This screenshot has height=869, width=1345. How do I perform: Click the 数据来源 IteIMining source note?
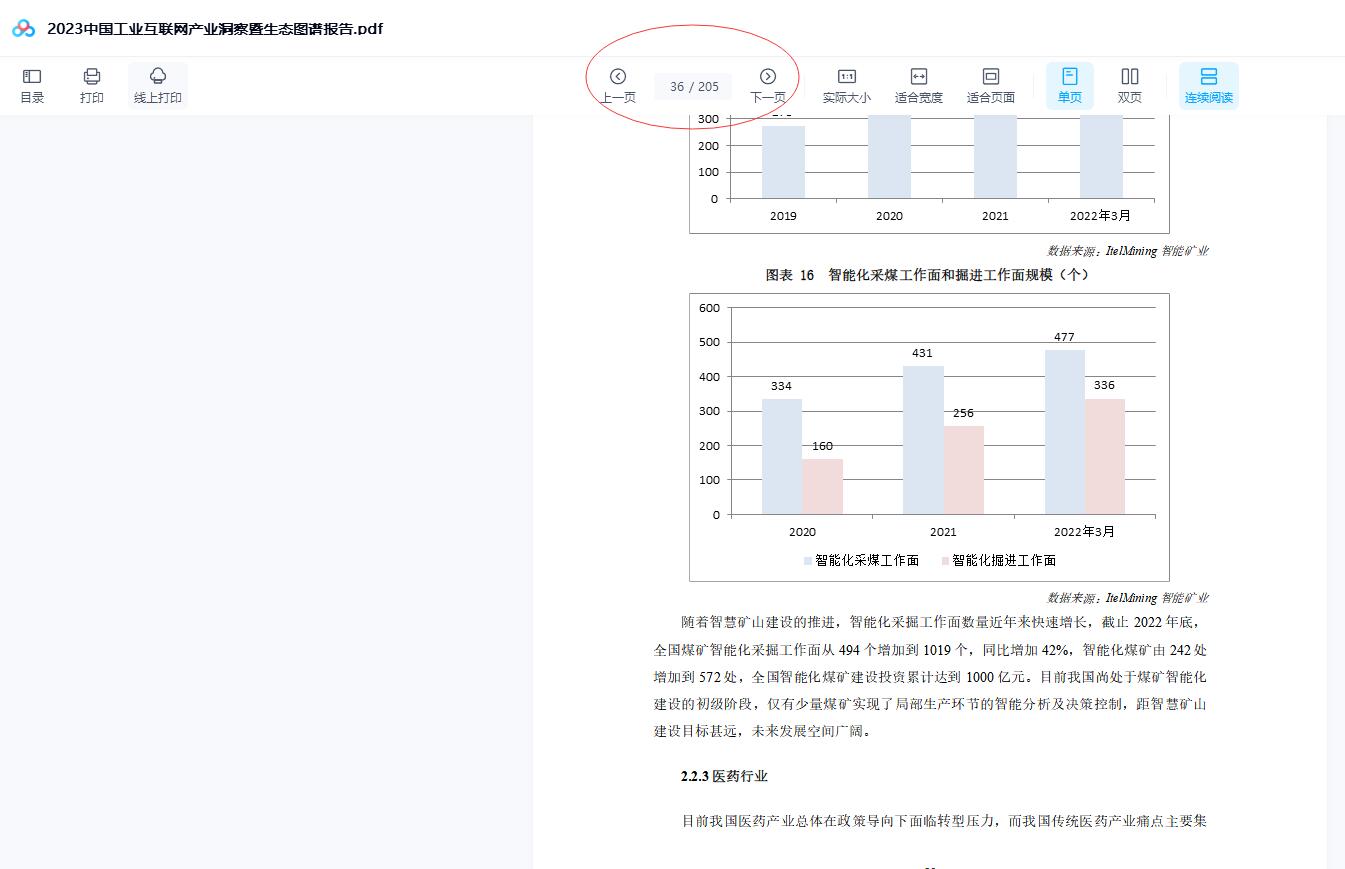(1126, 597)
